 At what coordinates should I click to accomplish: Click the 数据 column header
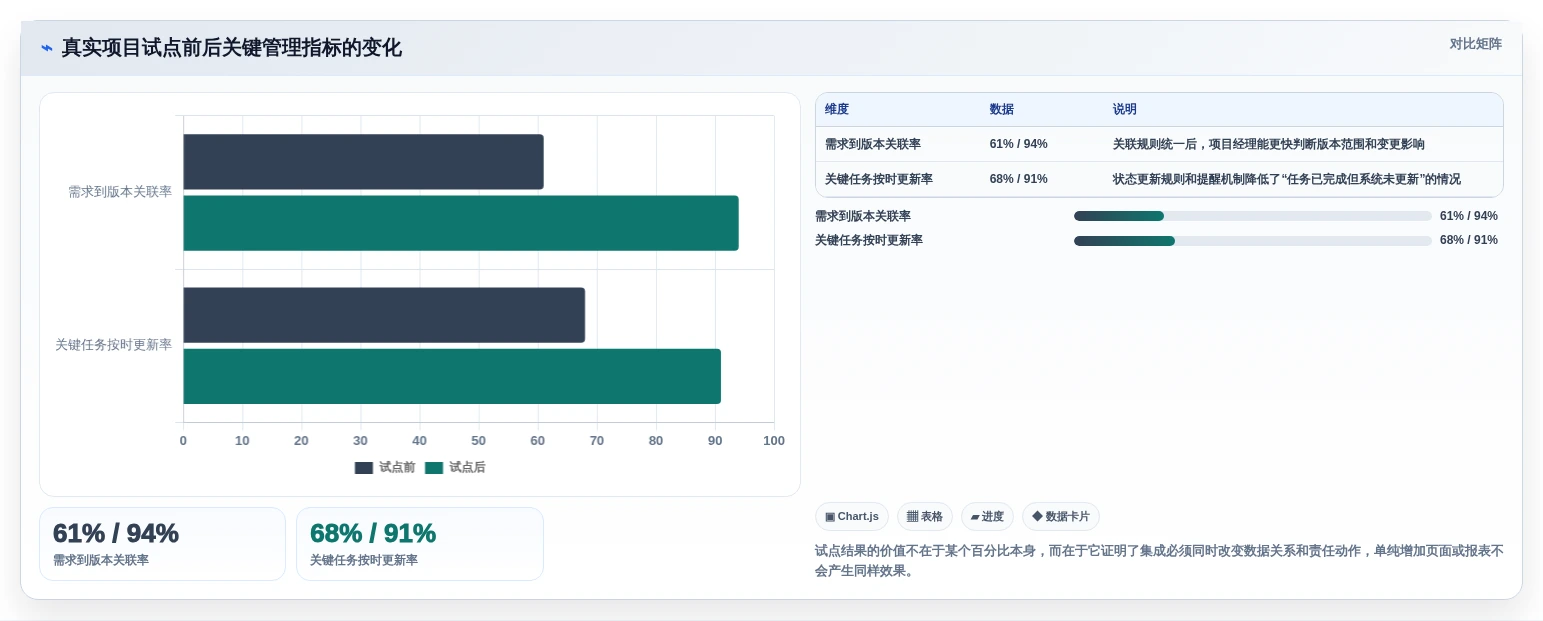1001,110
